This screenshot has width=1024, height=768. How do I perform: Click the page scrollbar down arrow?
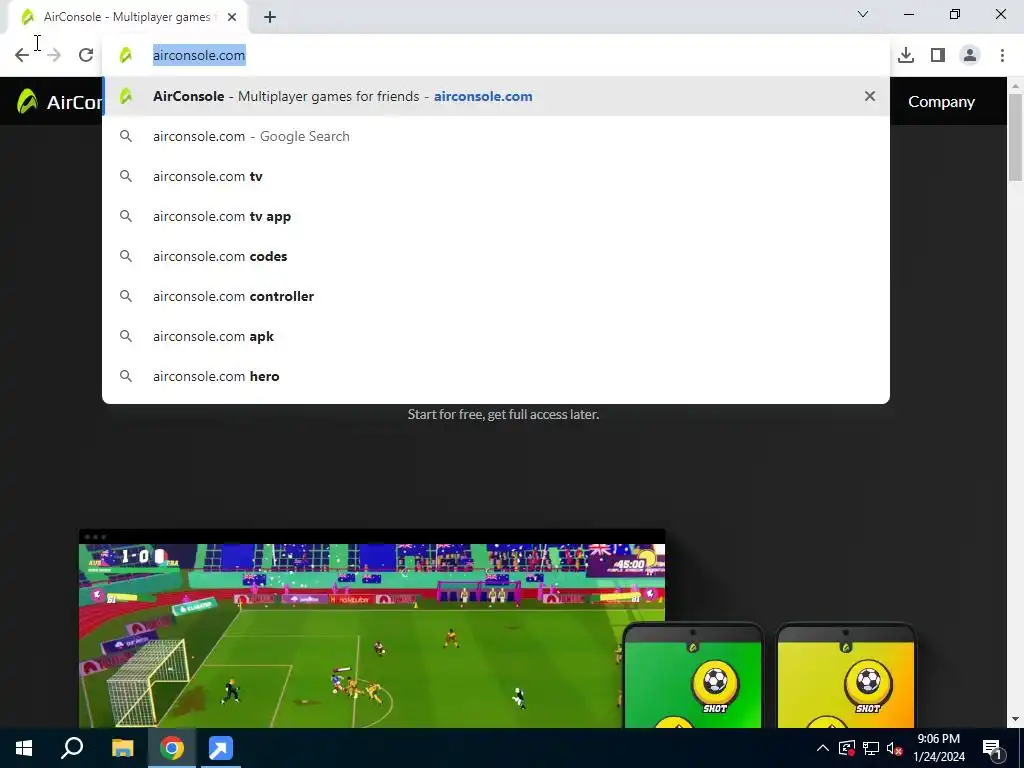click(1016, 719)
